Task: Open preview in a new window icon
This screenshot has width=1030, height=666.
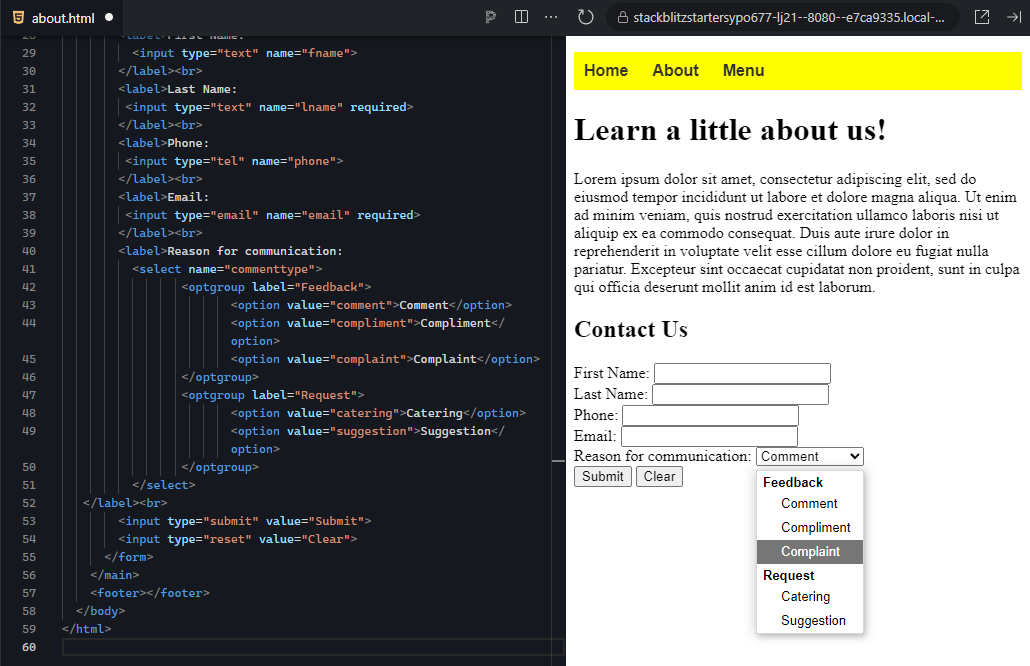Action: click(x=982, y=17)
